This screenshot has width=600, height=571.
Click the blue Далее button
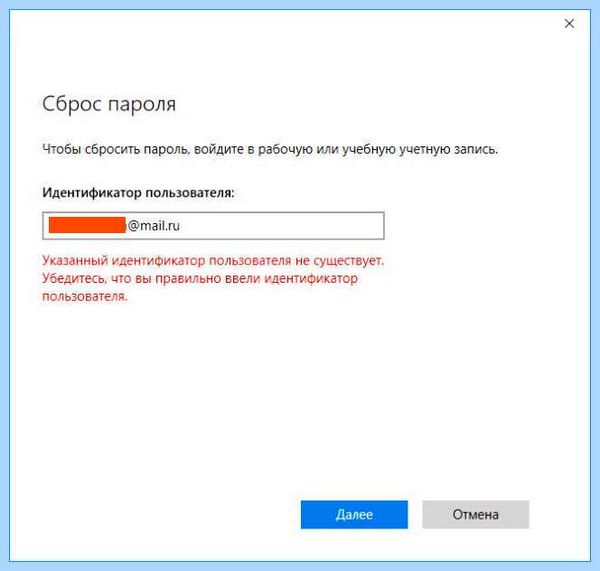[354, 514]
